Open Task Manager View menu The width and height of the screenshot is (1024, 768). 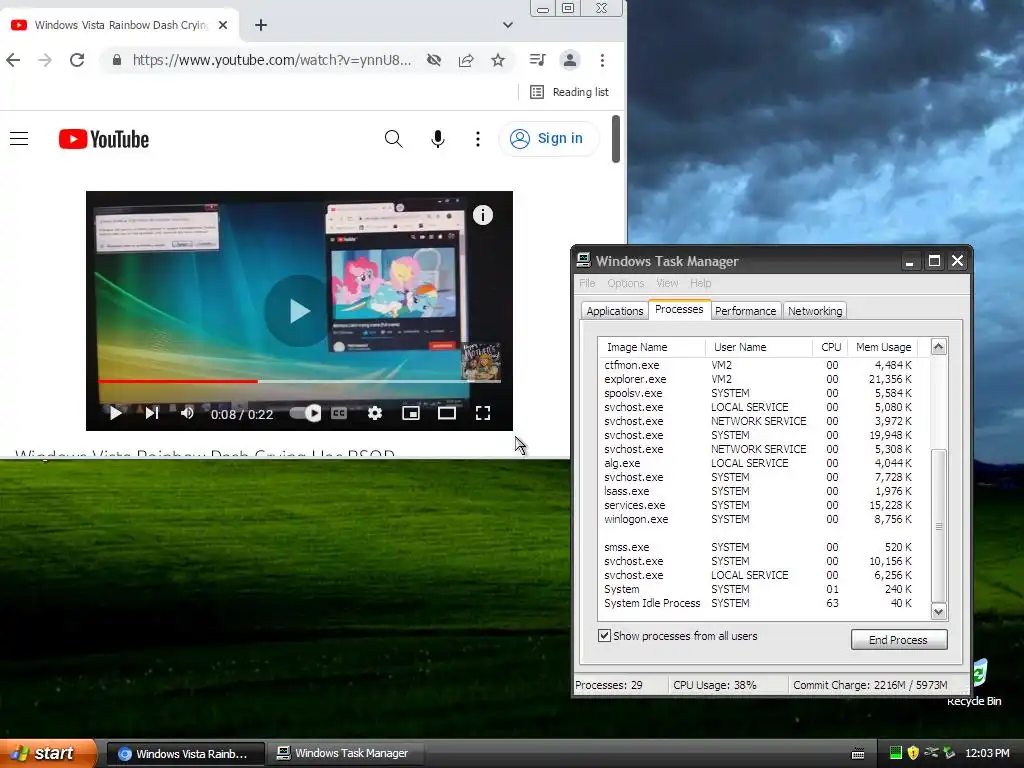(x=667, y=283)
